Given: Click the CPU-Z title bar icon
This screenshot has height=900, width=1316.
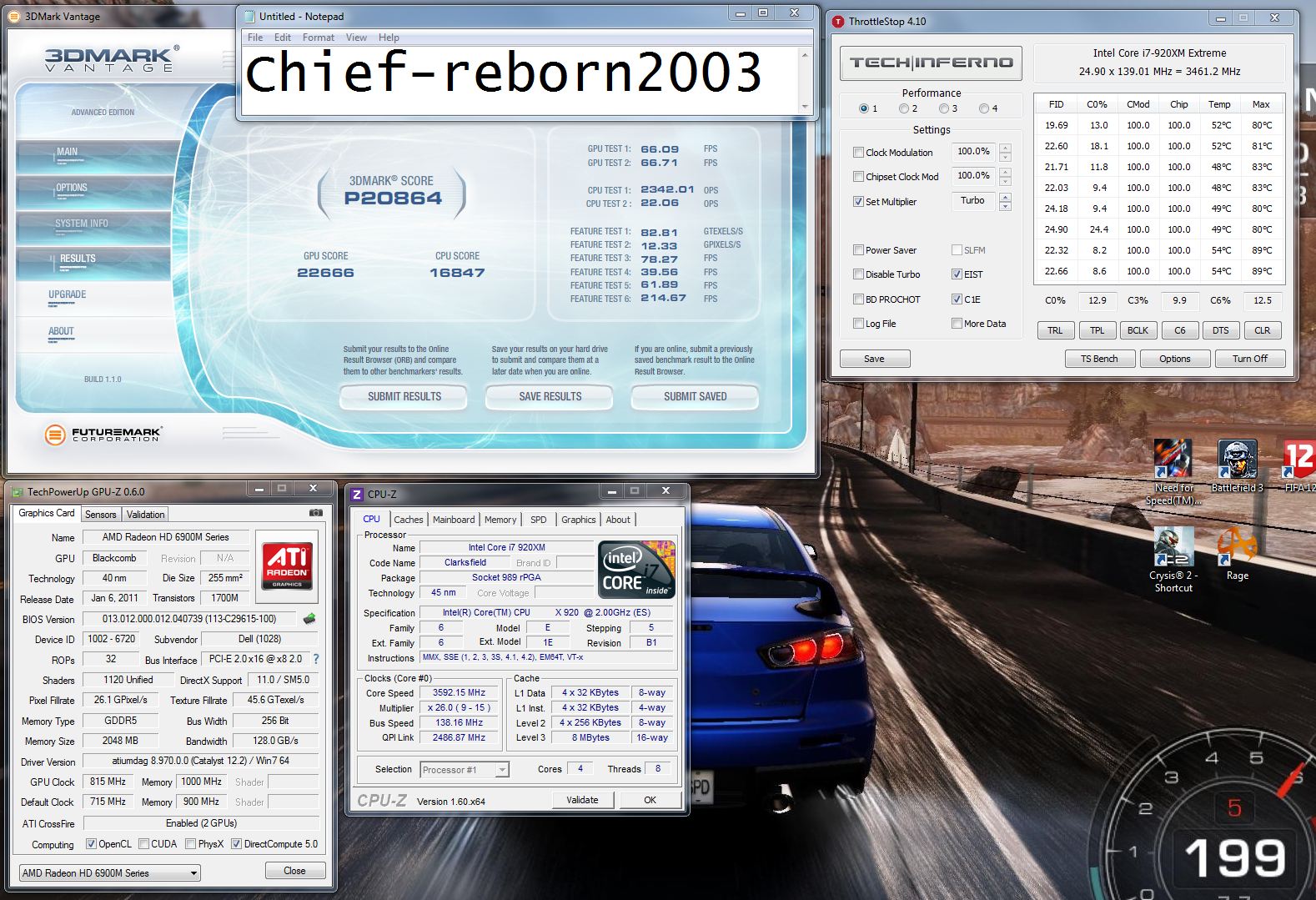Looking at the screenshot, I should tap(357, 494).
